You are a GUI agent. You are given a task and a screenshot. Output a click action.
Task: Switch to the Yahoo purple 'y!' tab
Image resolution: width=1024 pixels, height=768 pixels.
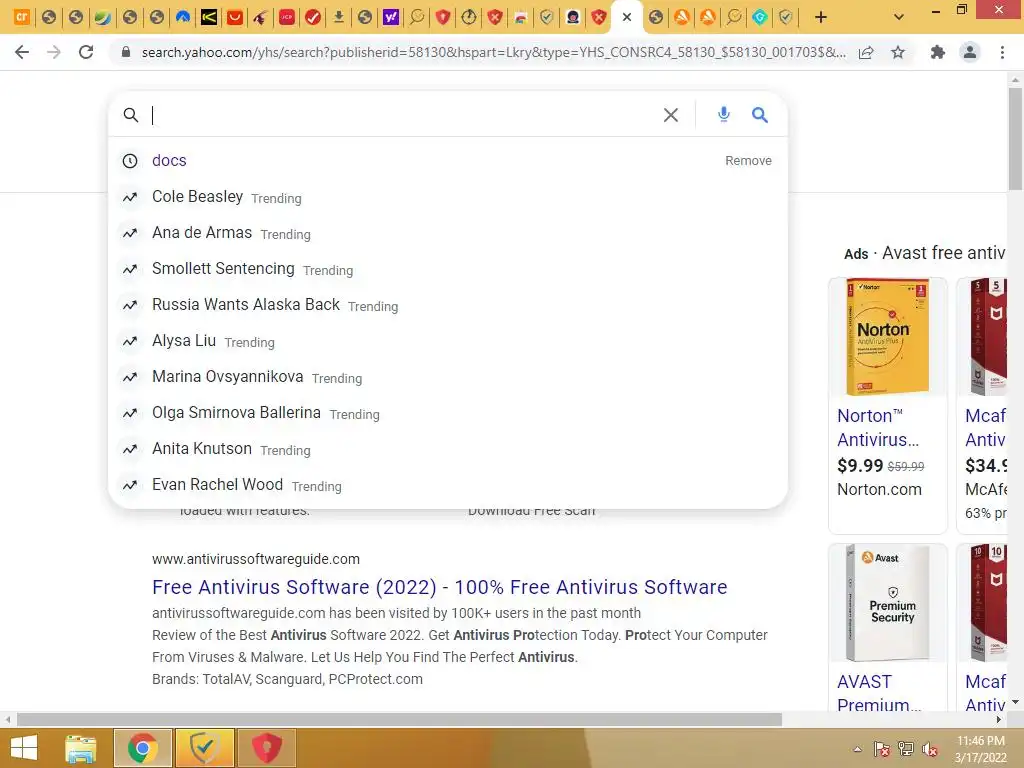391,17
